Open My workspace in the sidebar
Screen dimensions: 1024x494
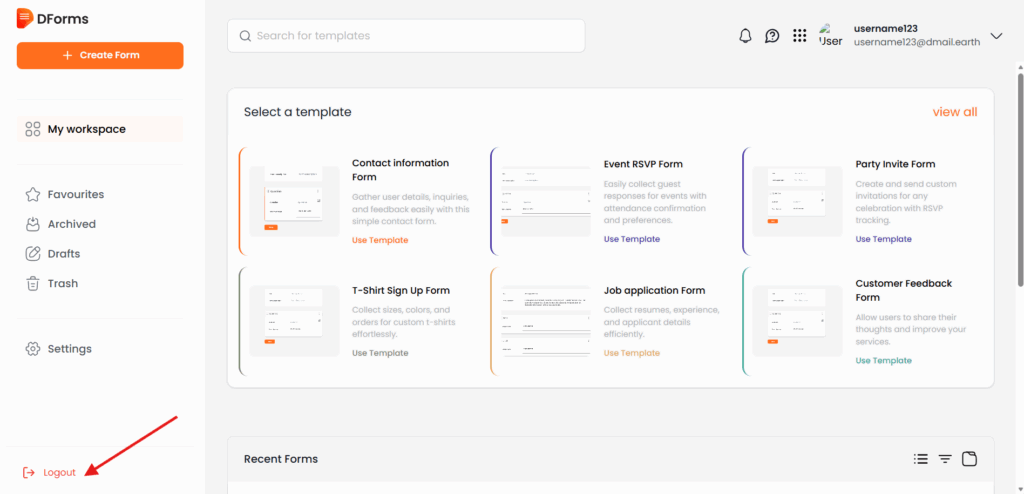coord(86,129)
